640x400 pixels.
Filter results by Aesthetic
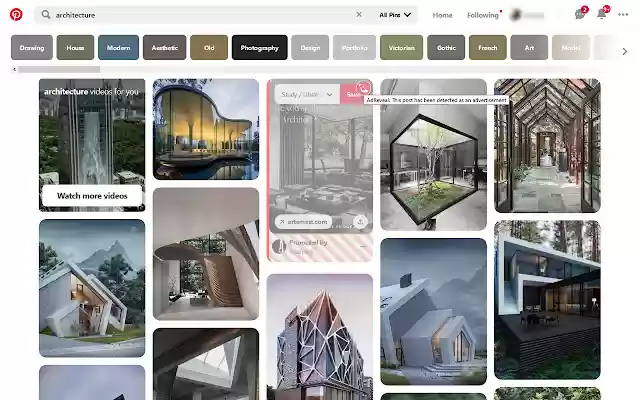point(164,47)
